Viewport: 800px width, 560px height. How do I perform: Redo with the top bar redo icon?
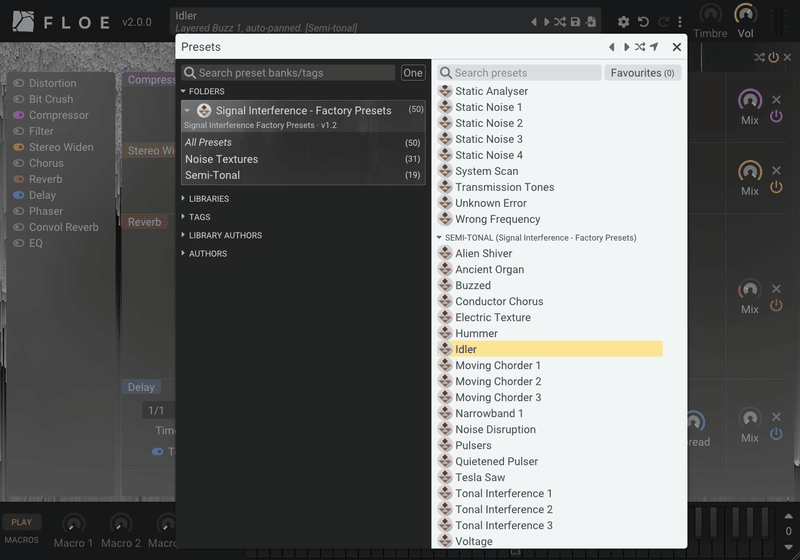click(663, 22)
